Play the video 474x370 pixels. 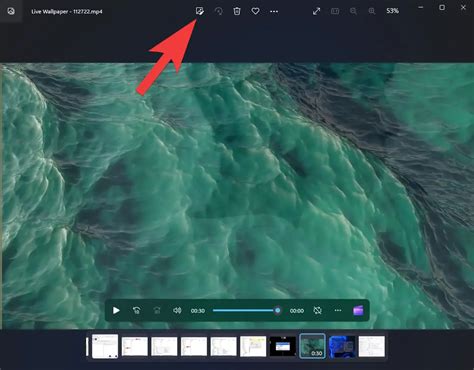[x=116, y=311]
